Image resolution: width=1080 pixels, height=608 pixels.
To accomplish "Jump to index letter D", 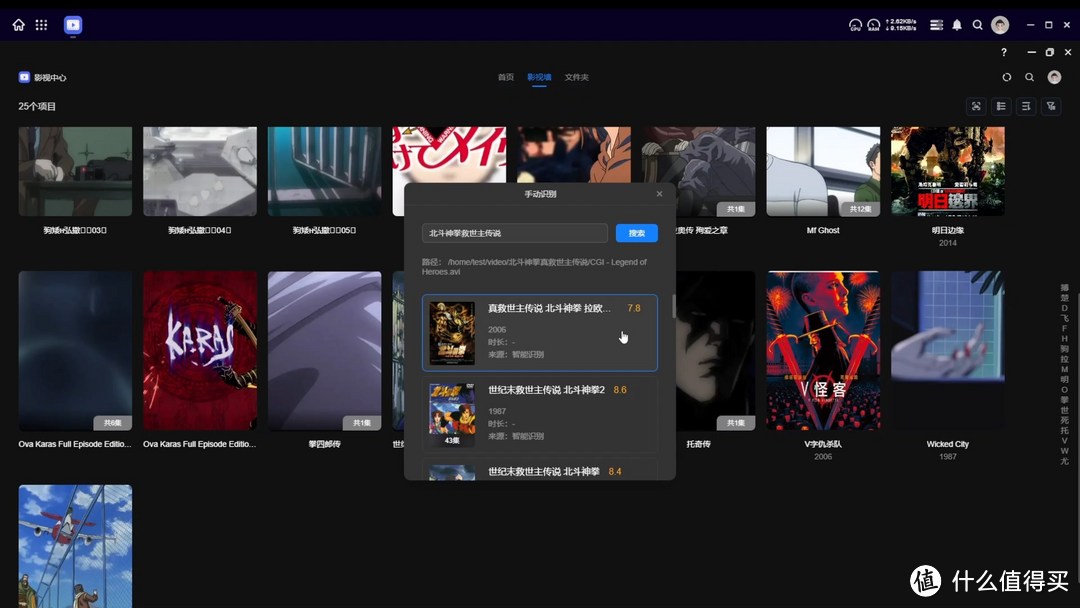I will pos(1064,308).
